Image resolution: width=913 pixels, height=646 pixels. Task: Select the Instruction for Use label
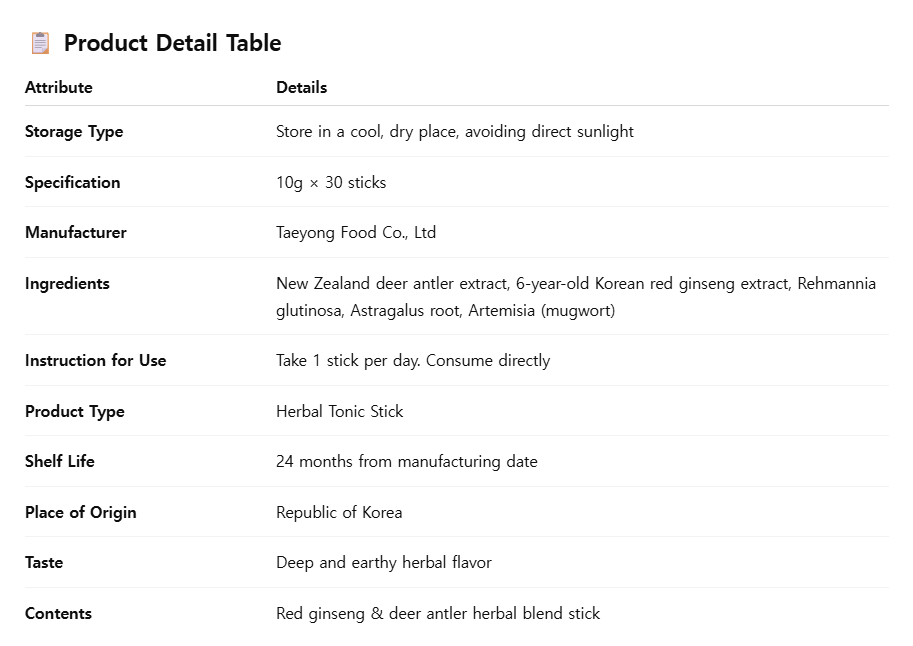[95, 360]
